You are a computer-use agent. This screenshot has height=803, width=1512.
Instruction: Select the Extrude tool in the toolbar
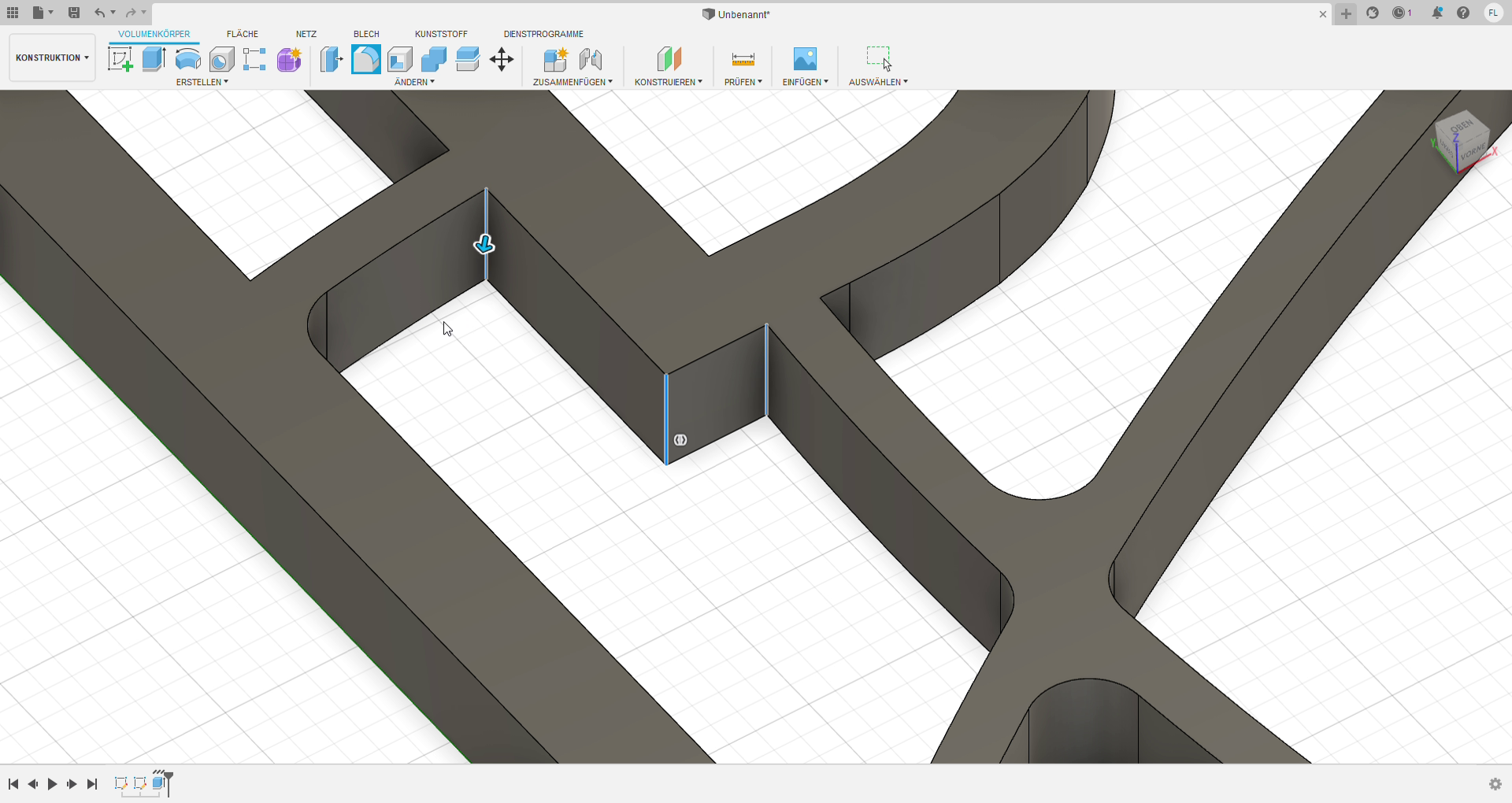tap(154, 59)
